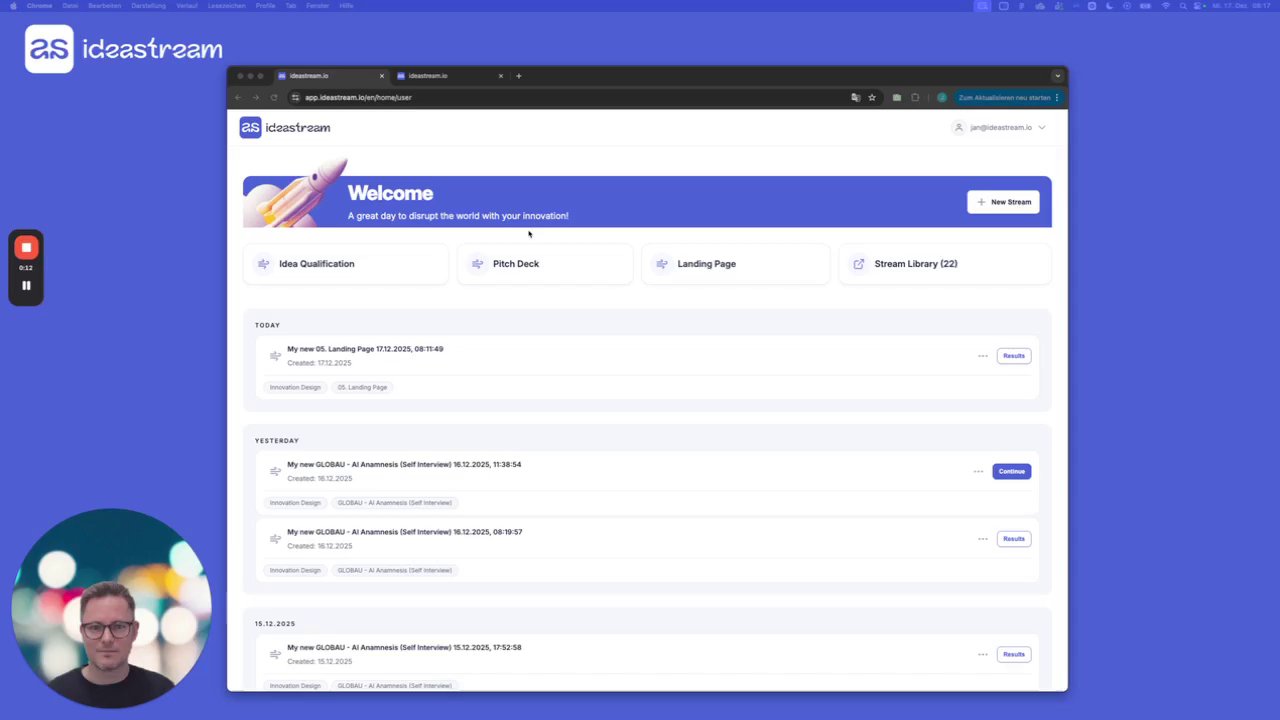
Task: Select GLOBAU tag under the 11:38:54 stream
Action: coord(394,503)
